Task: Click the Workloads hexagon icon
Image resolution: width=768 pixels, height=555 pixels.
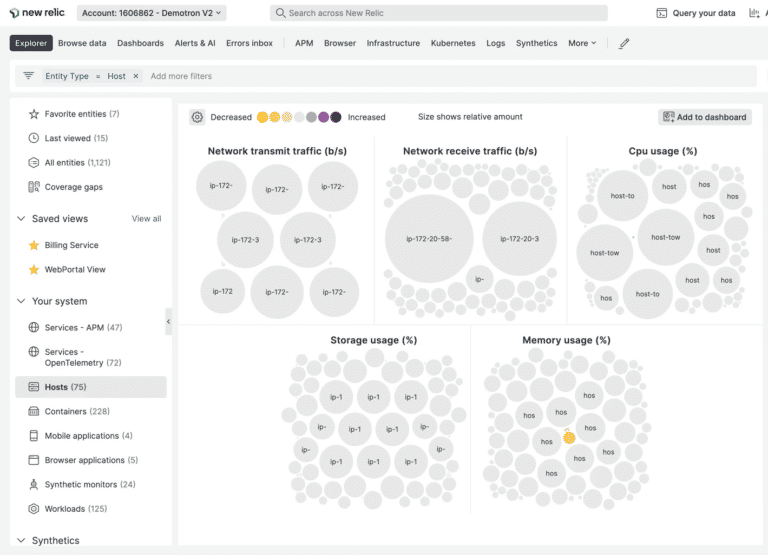Action: (33, 509)
